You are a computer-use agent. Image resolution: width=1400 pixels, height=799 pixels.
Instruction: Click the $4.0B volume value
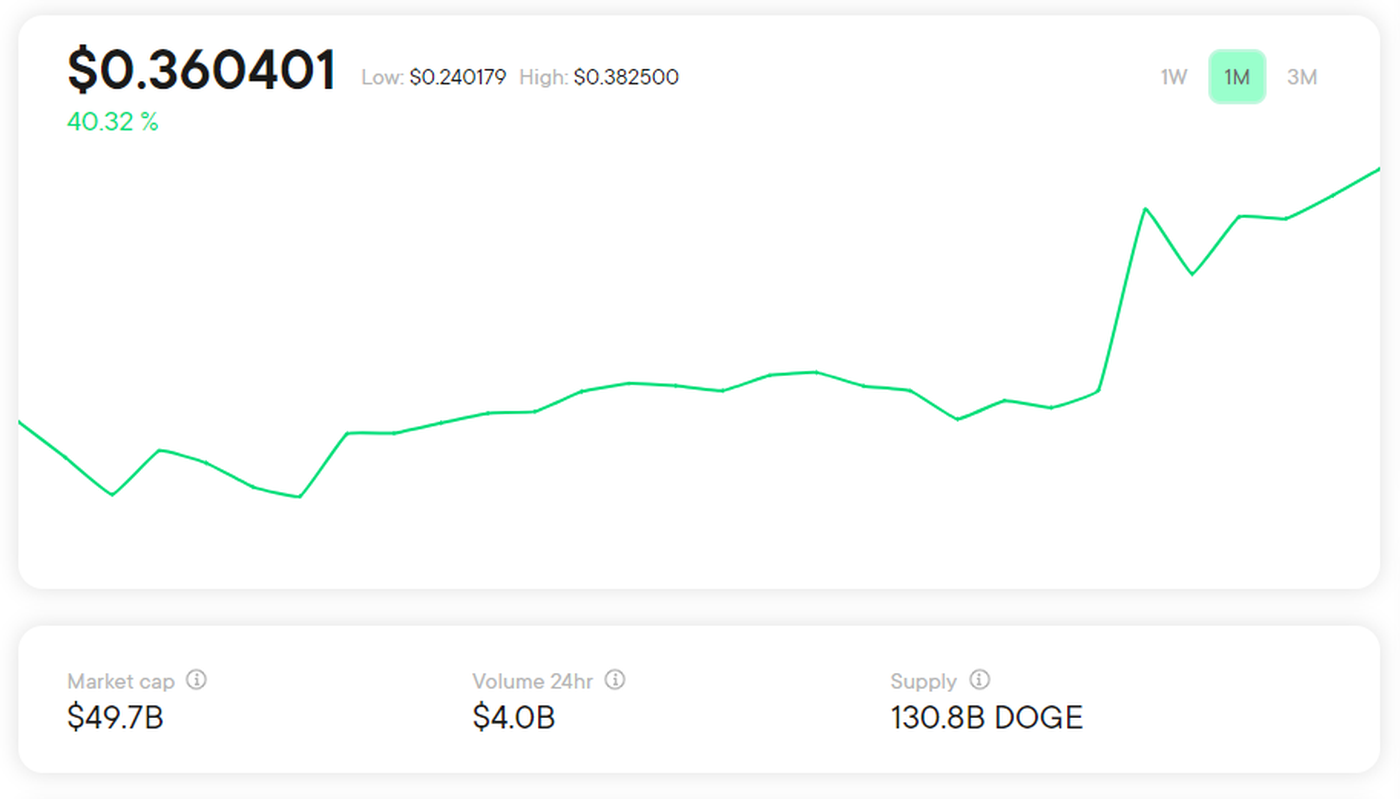pos(514,717)
